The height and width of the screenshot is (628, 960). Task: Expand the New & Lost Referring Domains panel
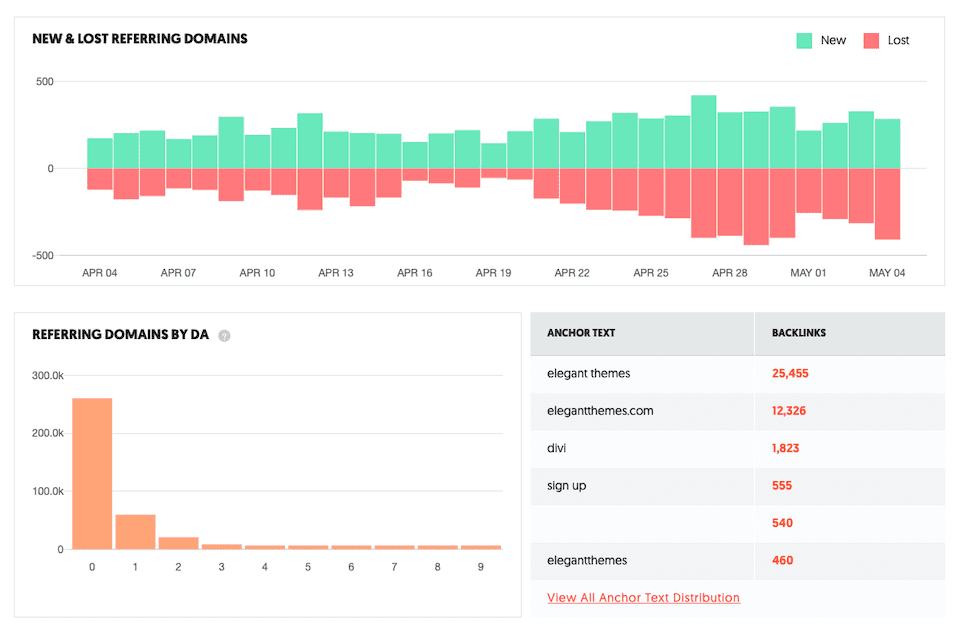pyautogui.click(x=139, y=38)
